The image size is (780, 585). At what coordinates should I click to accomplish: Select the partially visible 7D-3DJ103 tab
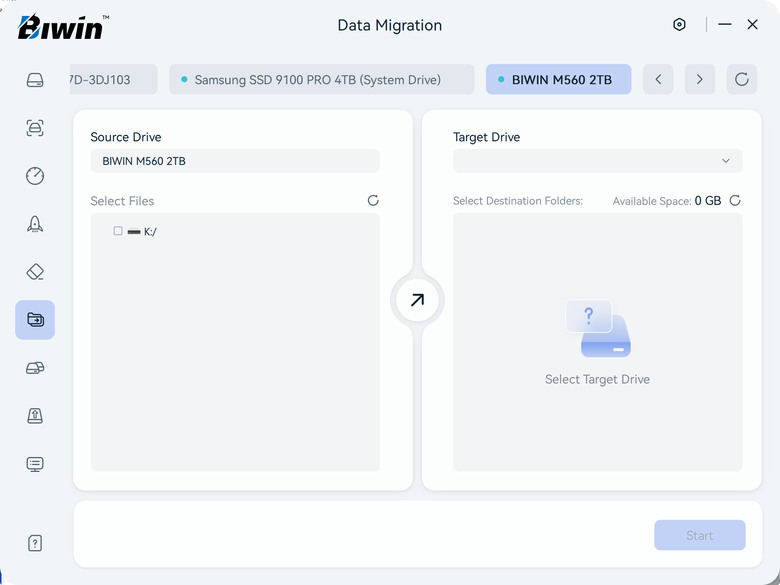pos(114,79)
